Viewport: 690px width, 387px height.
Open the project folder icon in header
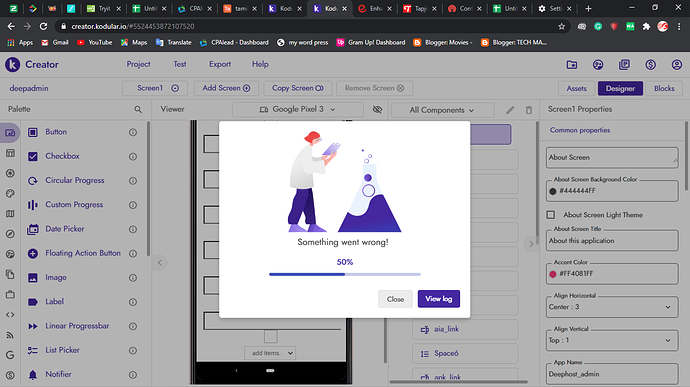[572, 65]
